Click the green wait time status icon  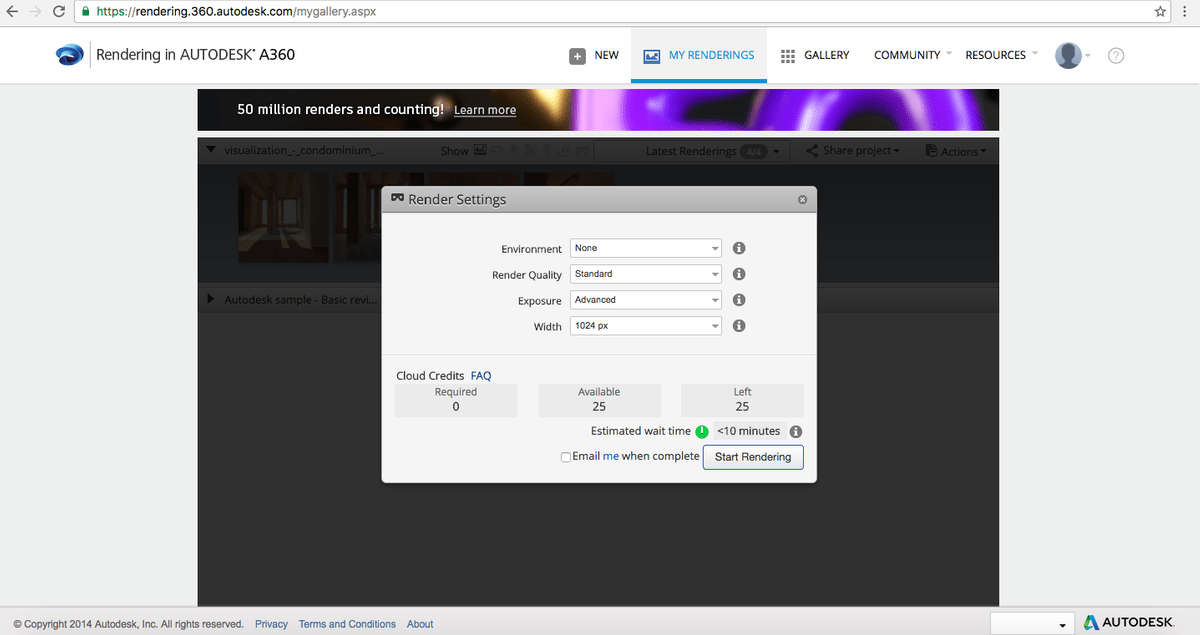702,432
